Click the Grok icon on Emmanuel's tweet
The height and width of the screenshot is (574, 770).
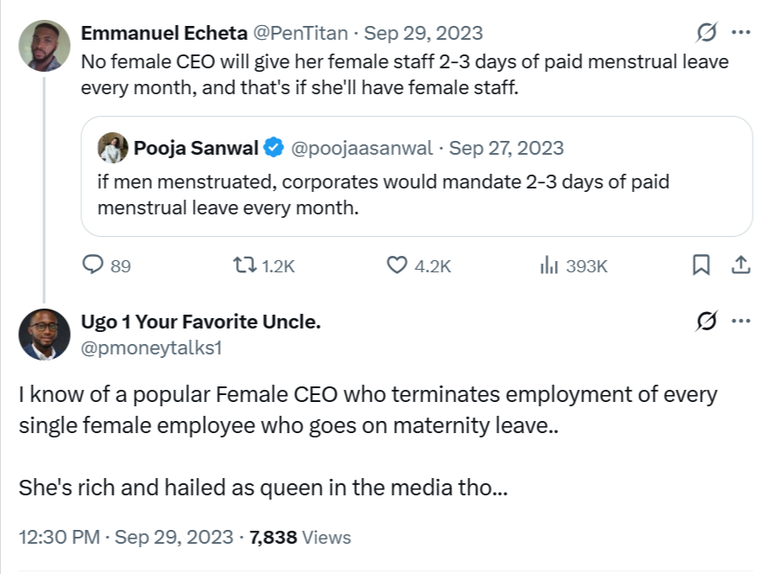[x=704, y=32]
